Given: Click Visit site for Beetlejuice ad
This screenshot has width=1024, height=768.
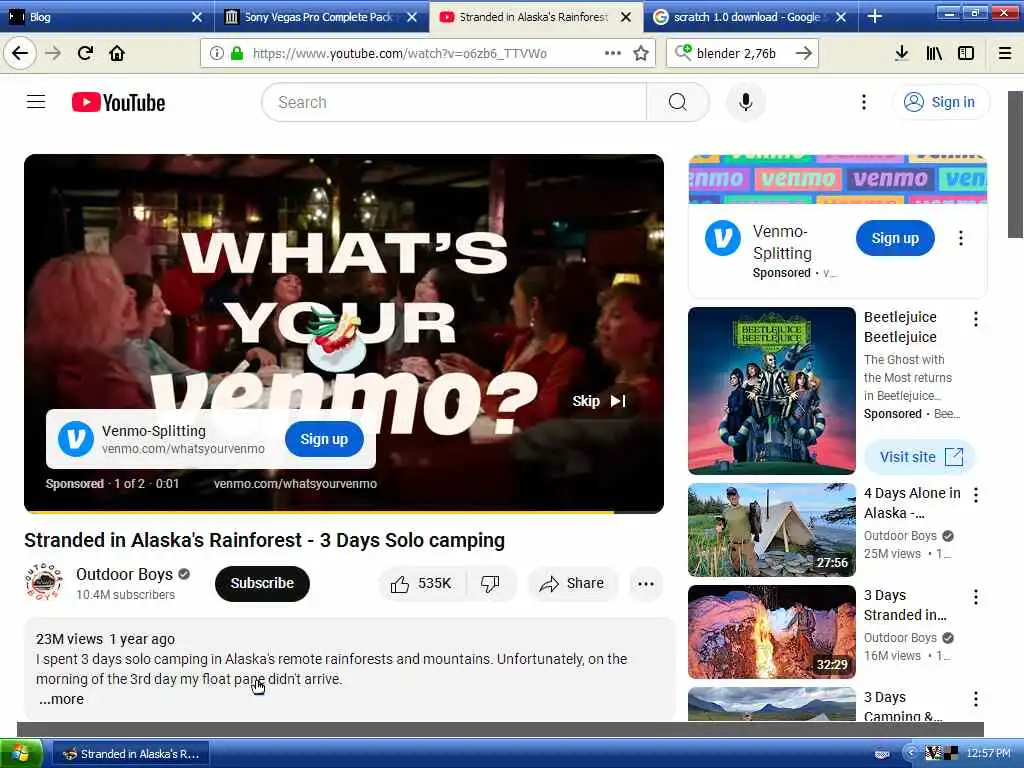Looking at the screenshot, I should pyautogui.click(x=920, y=456).
